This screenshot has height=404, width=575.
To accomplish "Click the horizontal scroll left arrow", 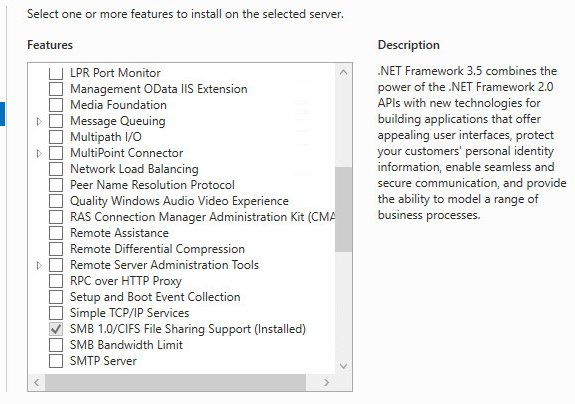I will pyautogui.click(x=37, y=382).
